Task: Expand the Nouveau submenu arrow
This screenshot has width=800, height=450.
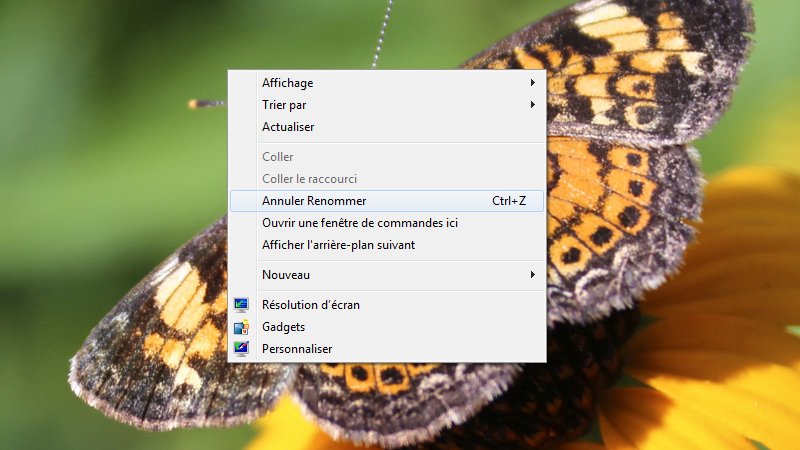Action: click(532, 274)
